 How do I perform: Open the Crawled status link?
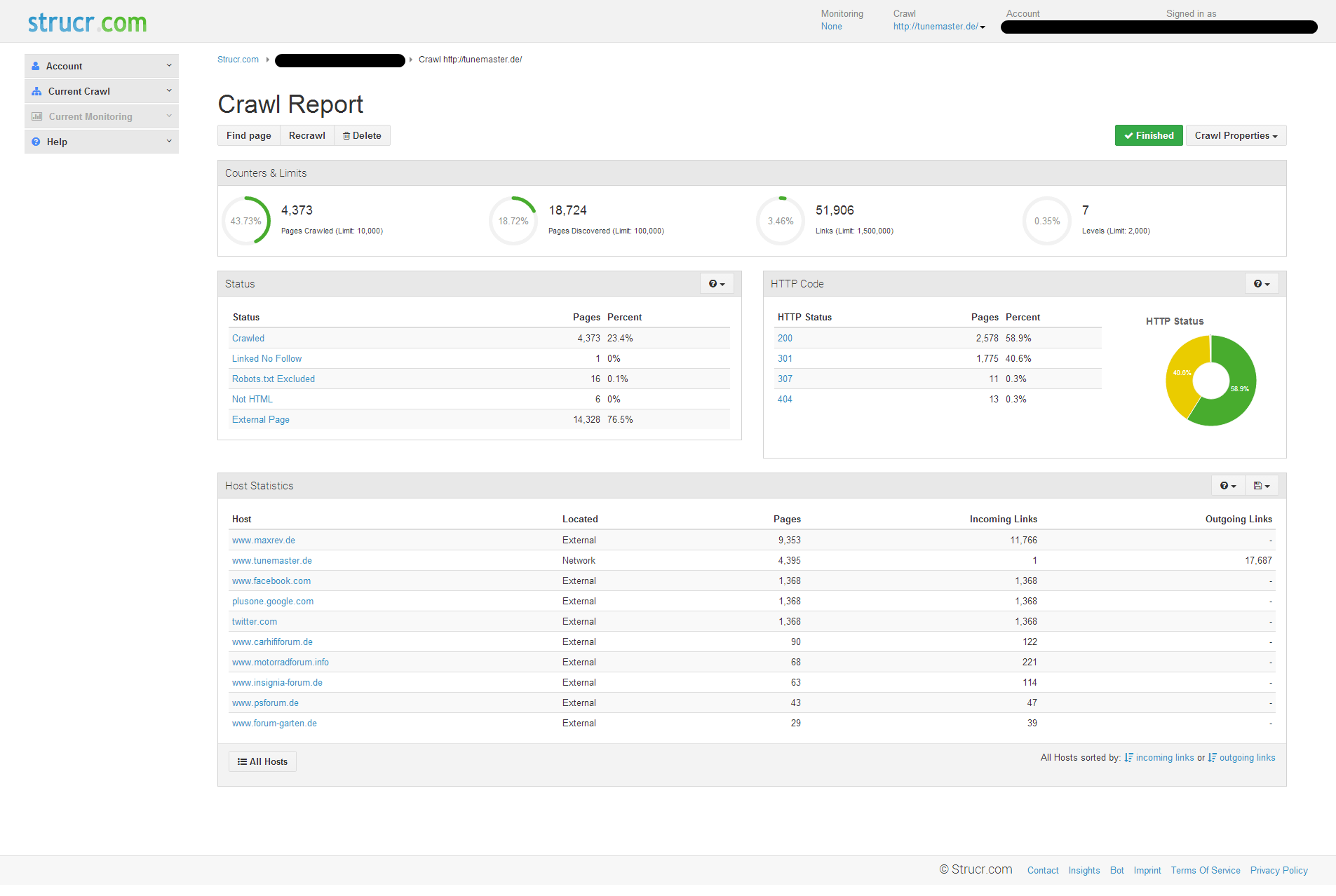click(x=248, y=338)
